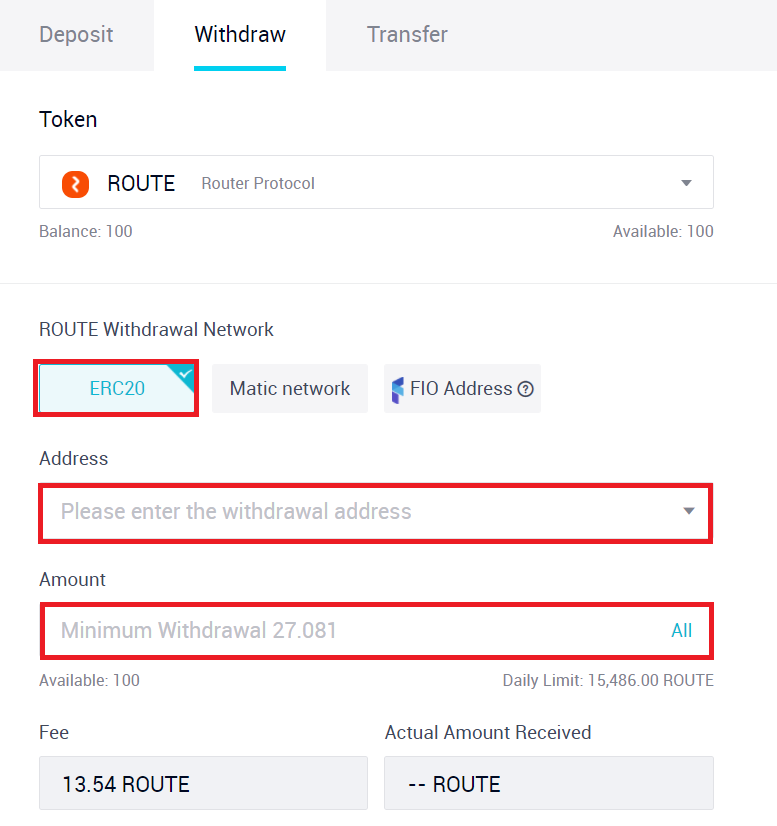Choose the FIO Address network option
777x826 pixels.
coord(462,388)
